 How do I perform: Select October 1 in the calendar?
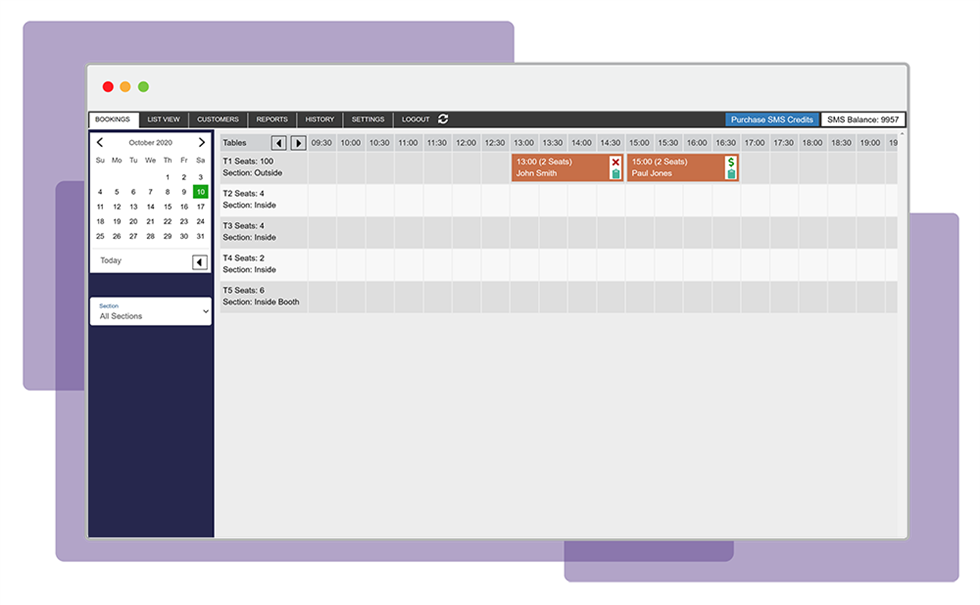168,178
